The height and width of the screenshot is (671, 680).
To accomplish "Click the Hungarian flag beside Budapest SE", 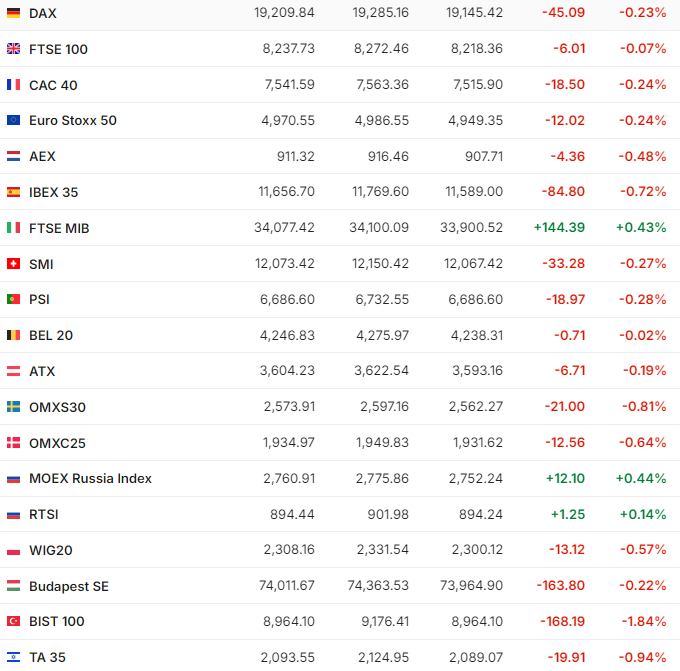I will tap(13, 586).
